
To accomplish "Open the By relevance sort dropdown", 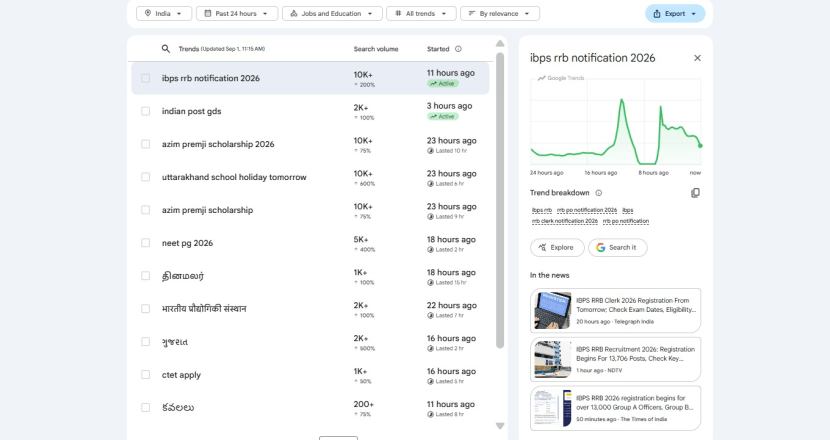I will (500, 13).
